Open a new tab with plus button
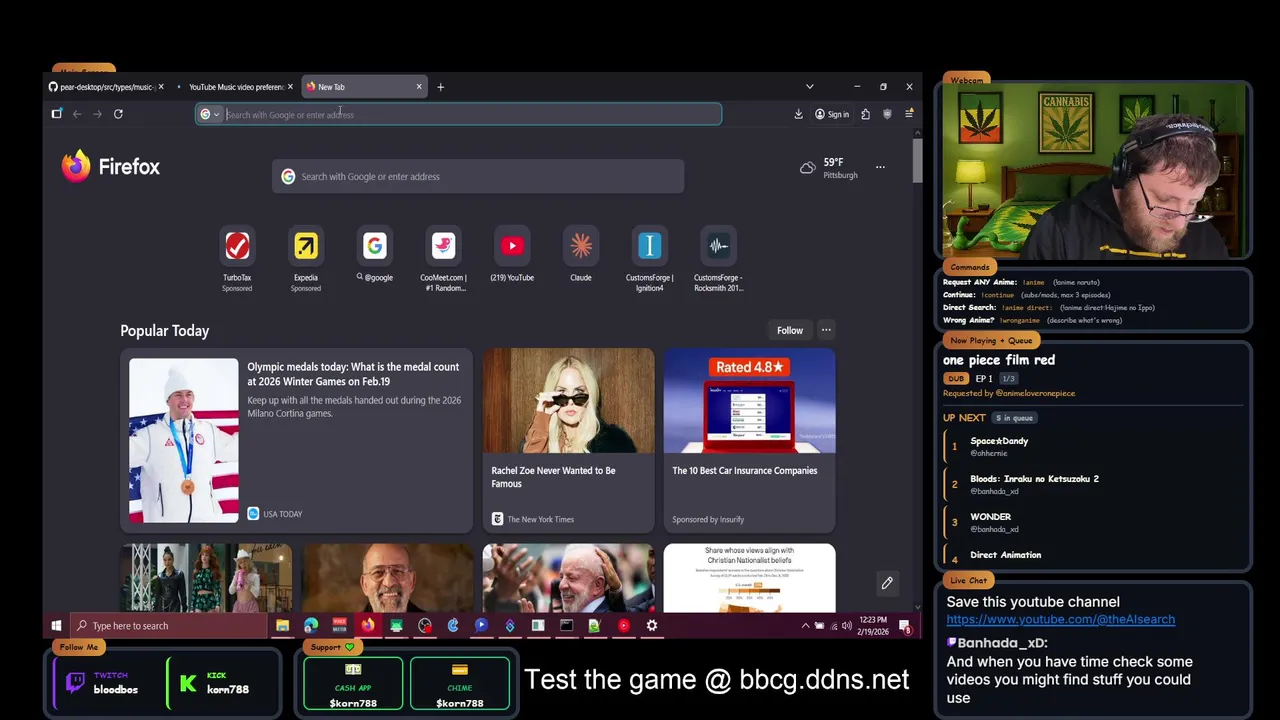The width and height of the screenshot is (1280, 720). [x=440, y=87]
